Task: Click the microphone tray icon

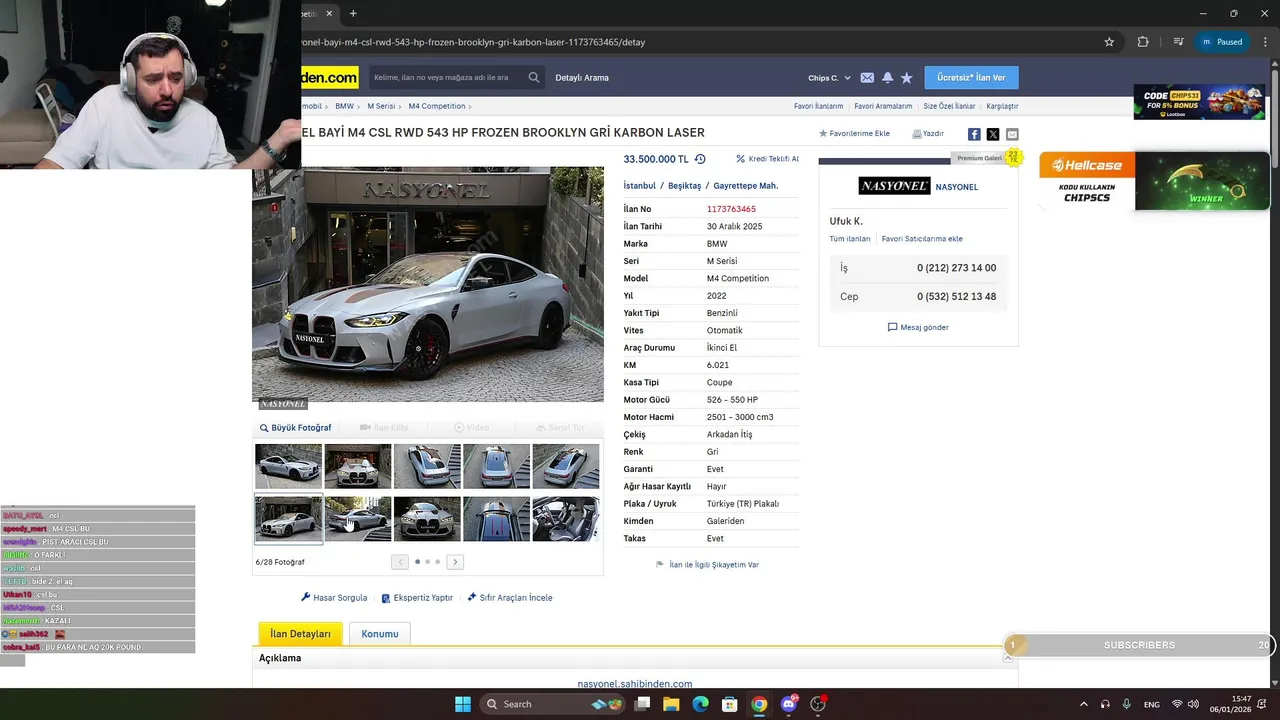Action: click(1127, 704)
